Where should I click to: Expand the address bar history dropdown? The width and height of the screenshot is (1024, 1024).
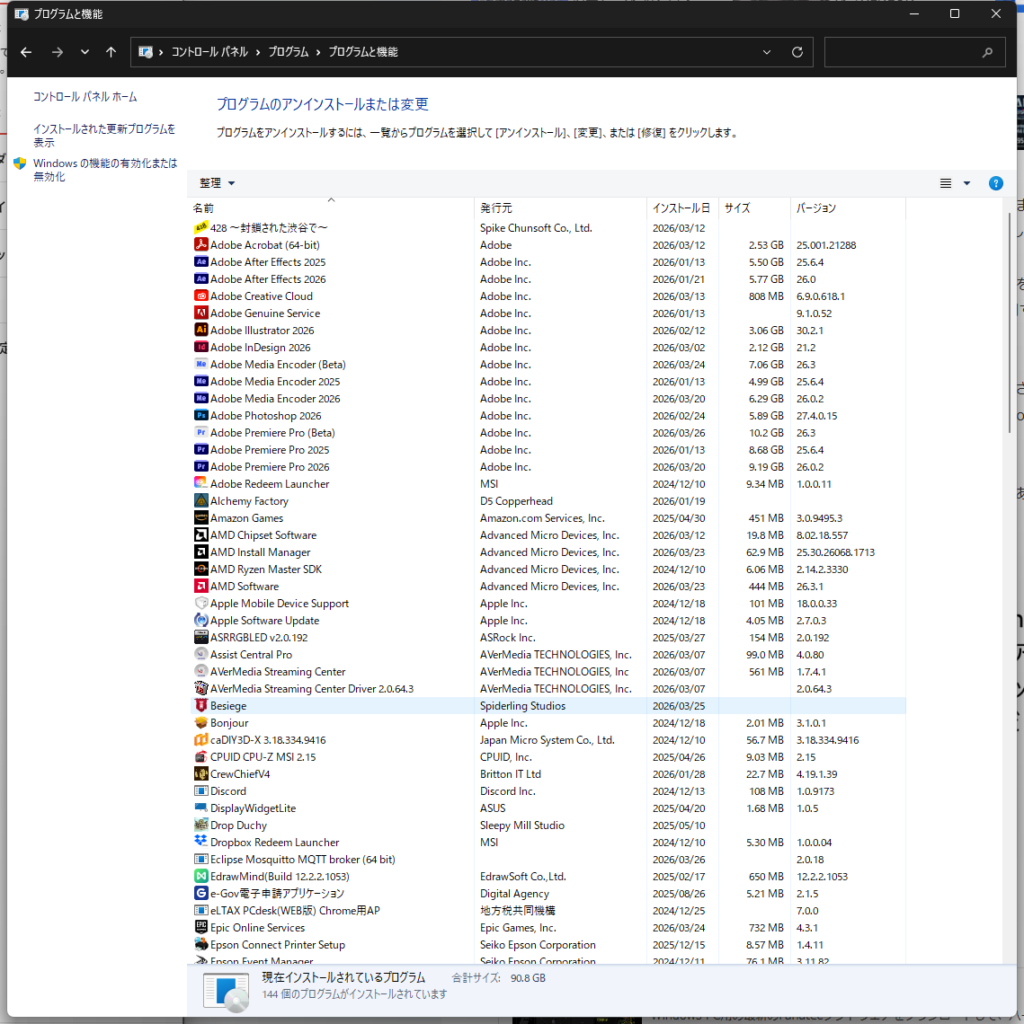click(x=767, y=52)
